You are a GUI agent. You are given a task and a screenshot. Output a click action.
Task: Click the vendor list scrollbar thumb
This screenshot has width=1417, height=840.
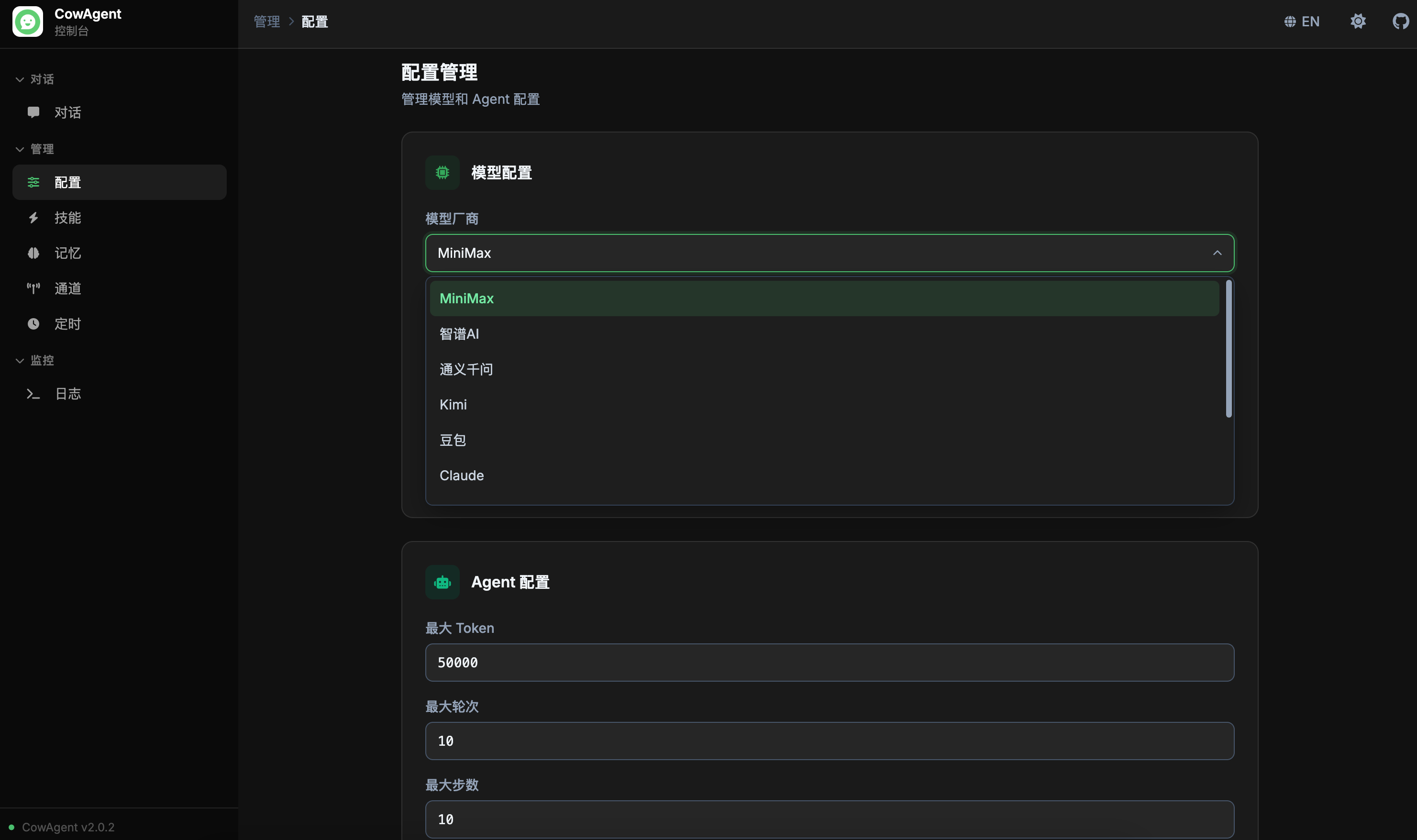tap(1229, 349)
